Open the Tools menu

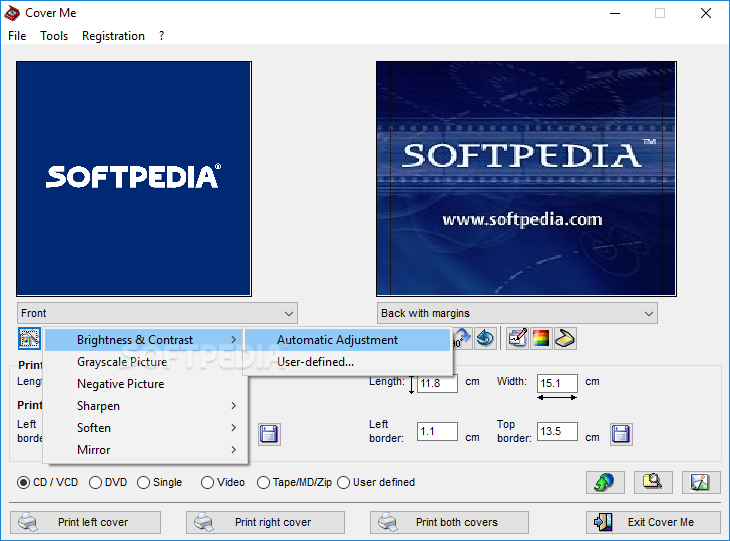point(54,36)
